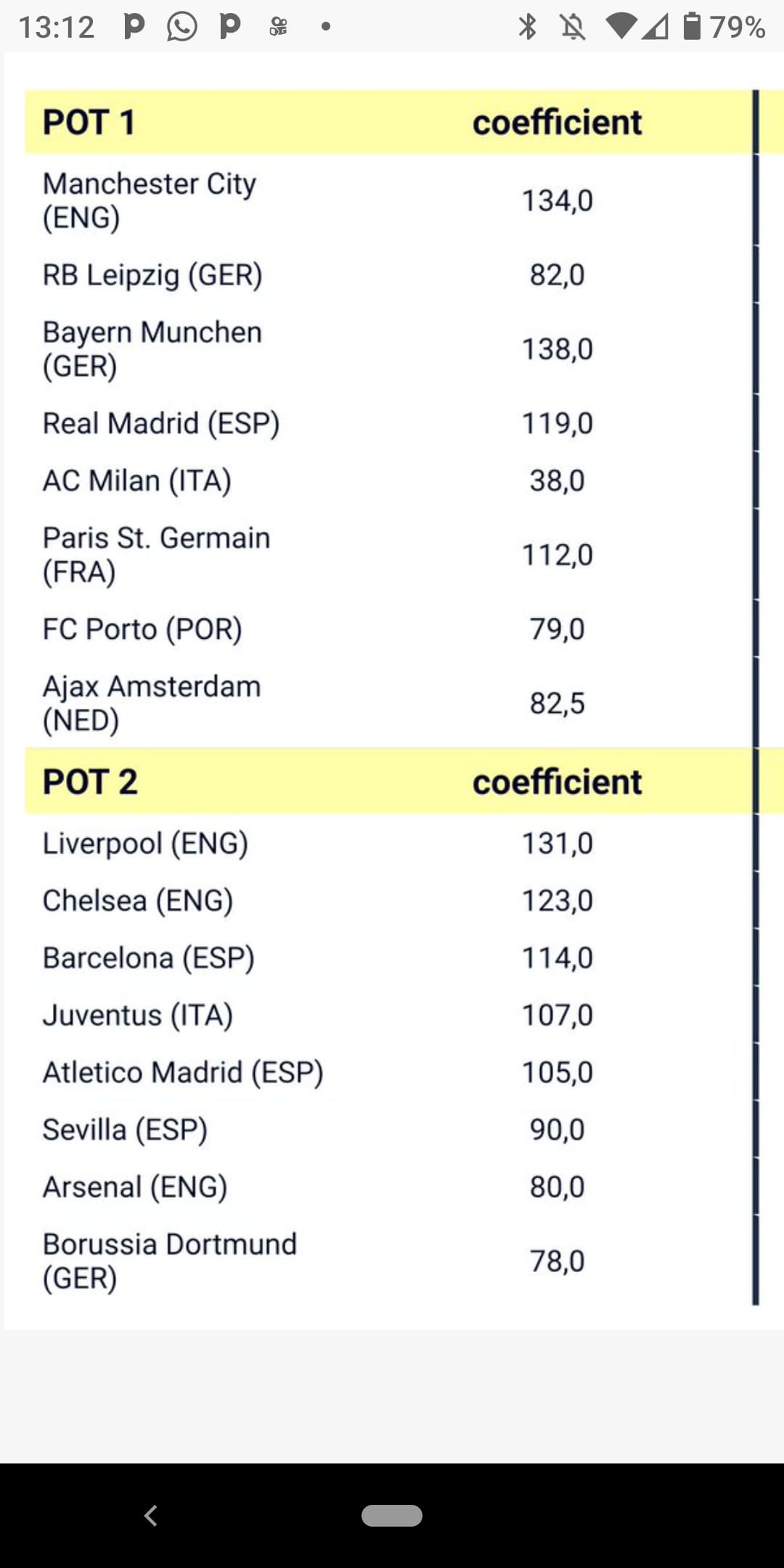Select Bayern Munchen coefficient 138,0
Screen dimensions: 784x1568
point(558,349)
